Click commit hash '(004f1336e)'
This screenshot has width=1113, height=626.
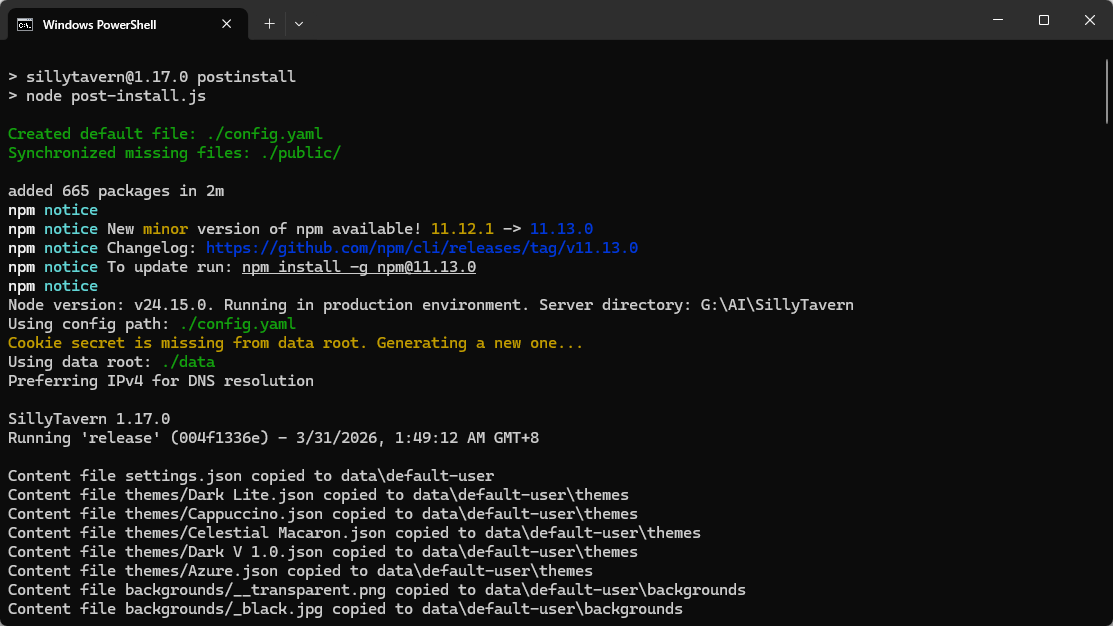(x=219, y=439)
